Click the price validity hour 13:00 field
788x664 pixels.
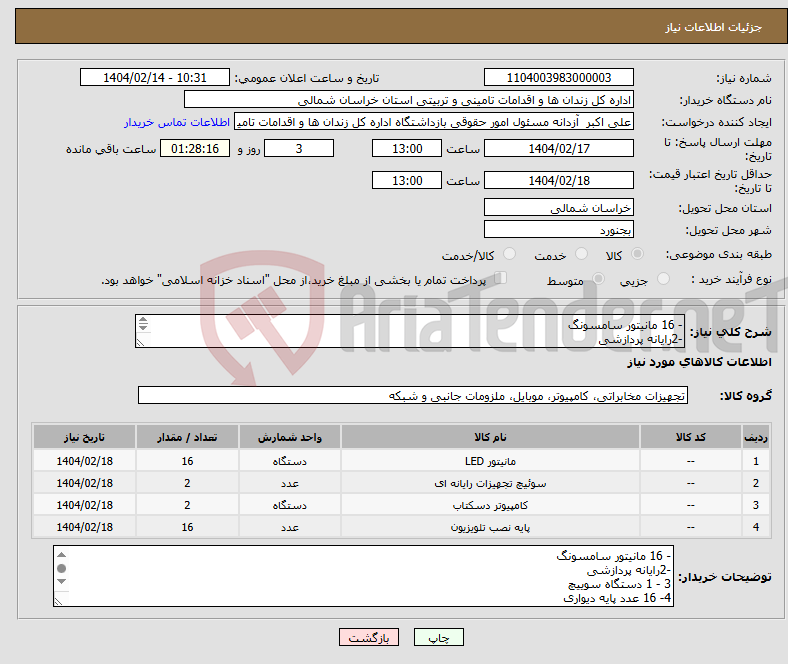coord(407,180)
